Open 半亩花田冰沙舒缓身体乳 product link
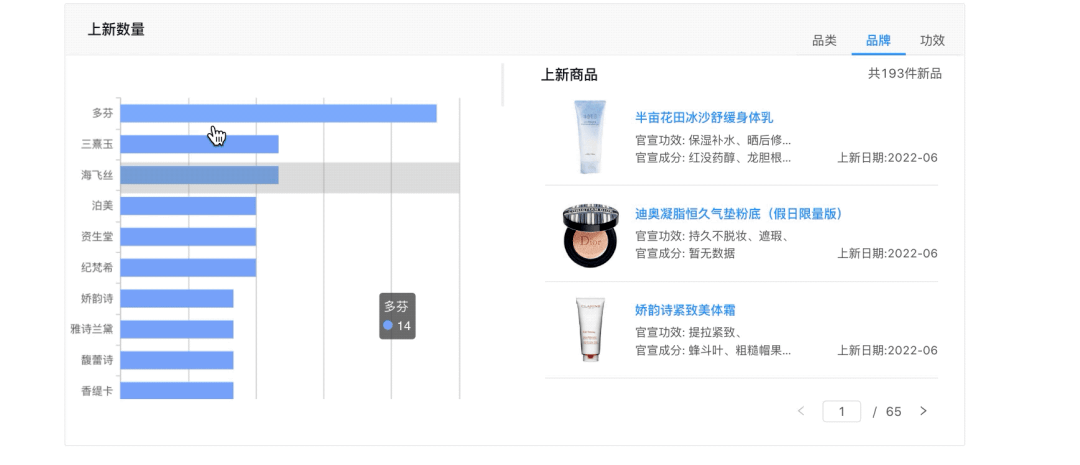 tap(704, 118)
